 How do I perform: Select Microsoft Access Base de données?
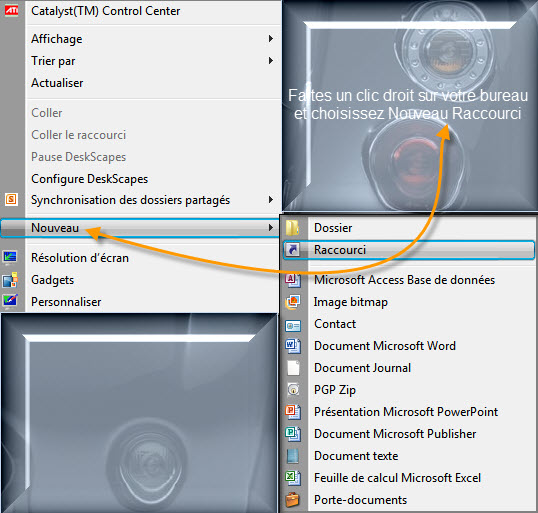[405, 280]
